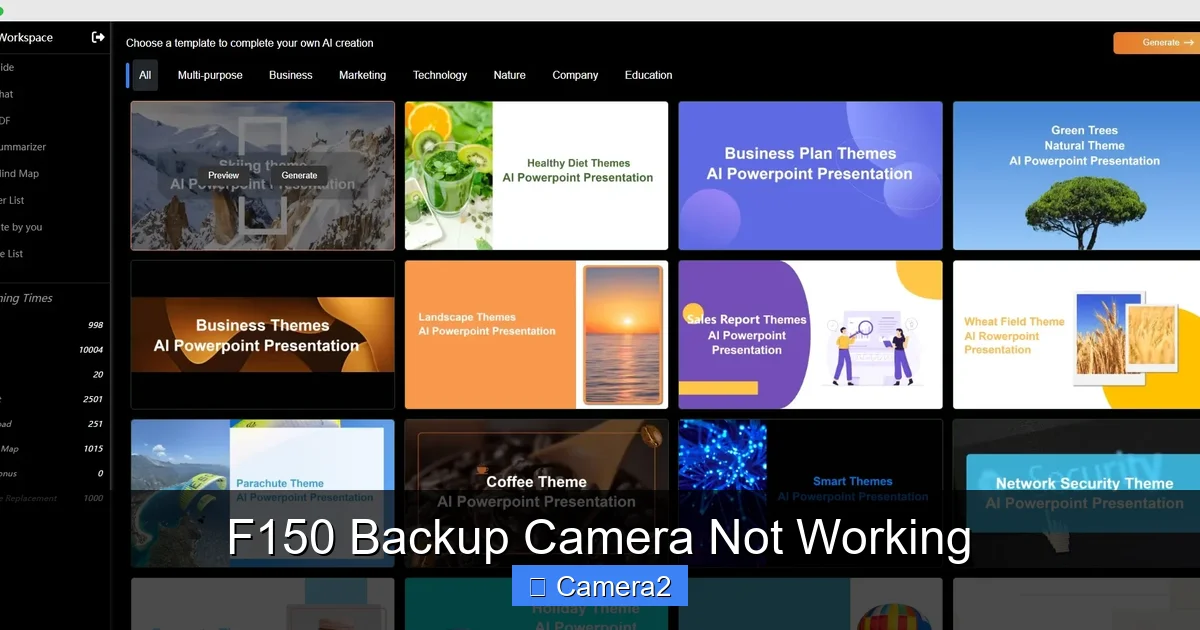Open the Nature category tab

click(x=509, y=75)
